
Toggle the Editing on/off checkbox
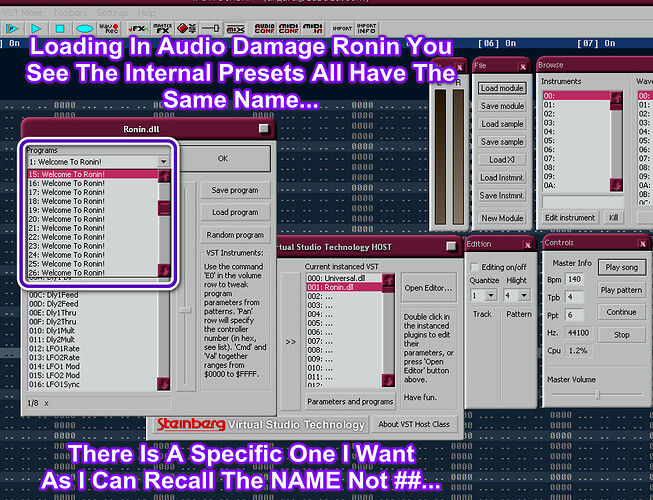pos(474,267)
